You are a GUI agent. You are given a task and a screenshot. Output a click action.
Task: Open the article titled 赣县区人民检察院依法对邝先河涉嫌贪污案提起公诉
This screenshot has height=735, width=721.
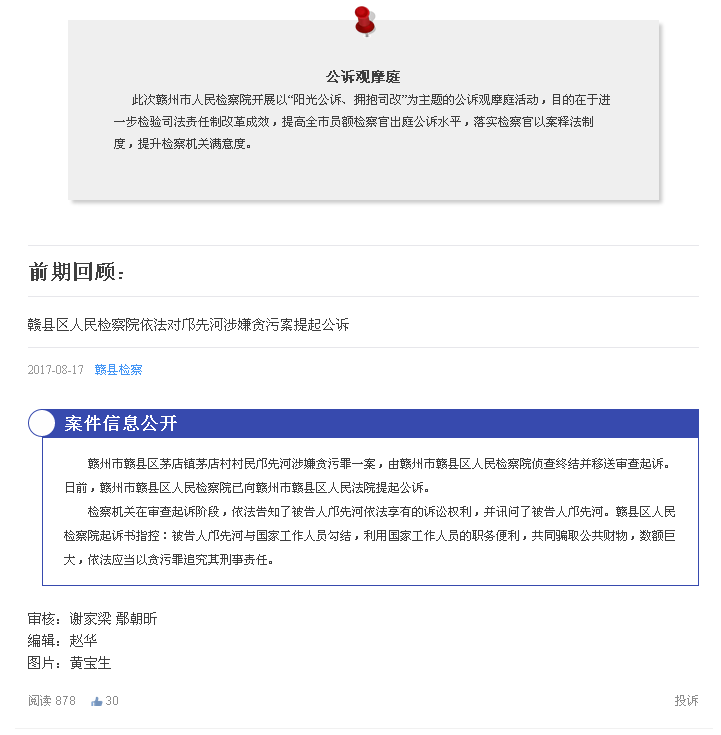[x=188, y=324]
